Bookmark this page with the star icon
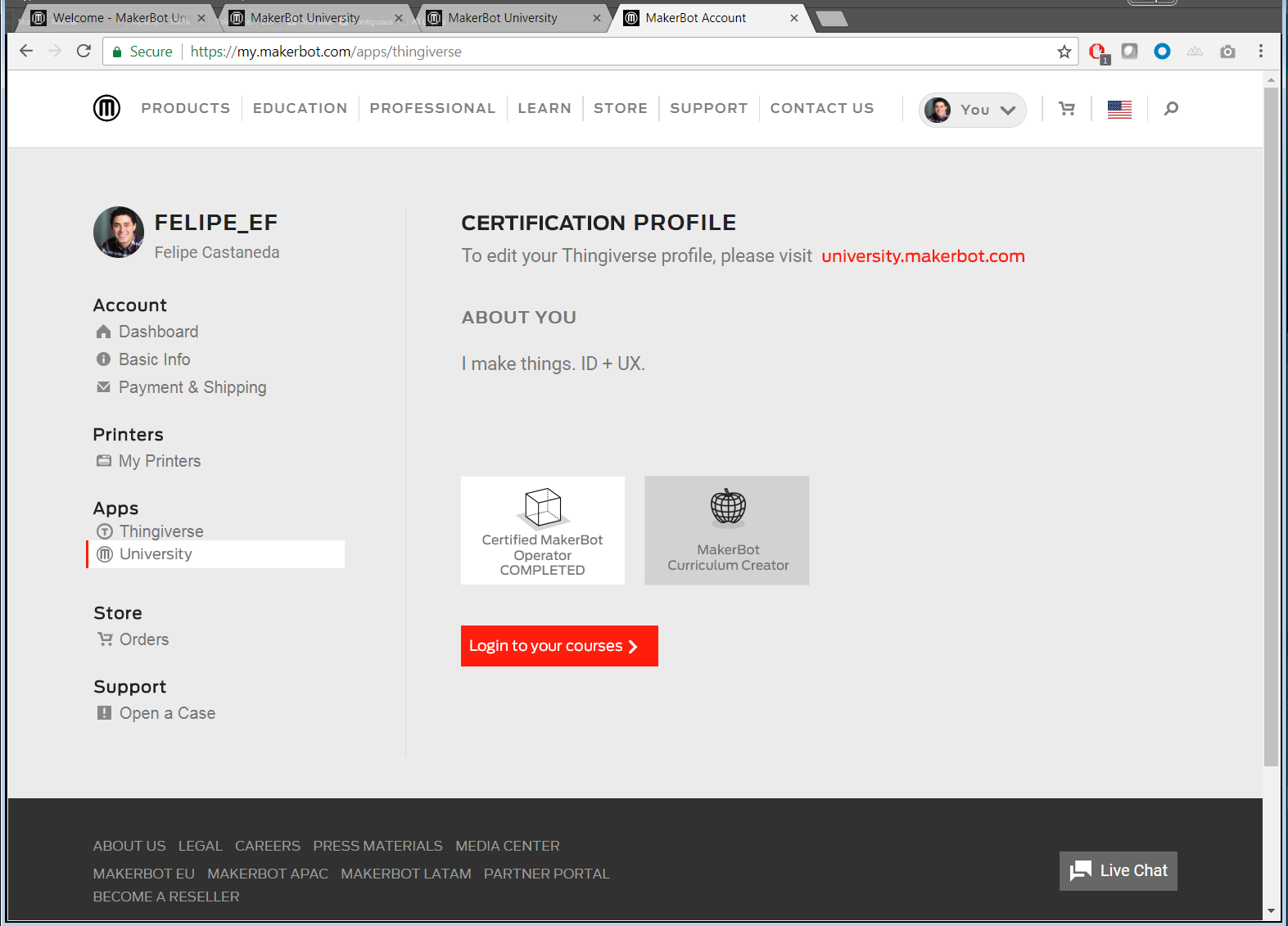The image size is (1288, 926). pyautogui.click(x=1064, y=52)
